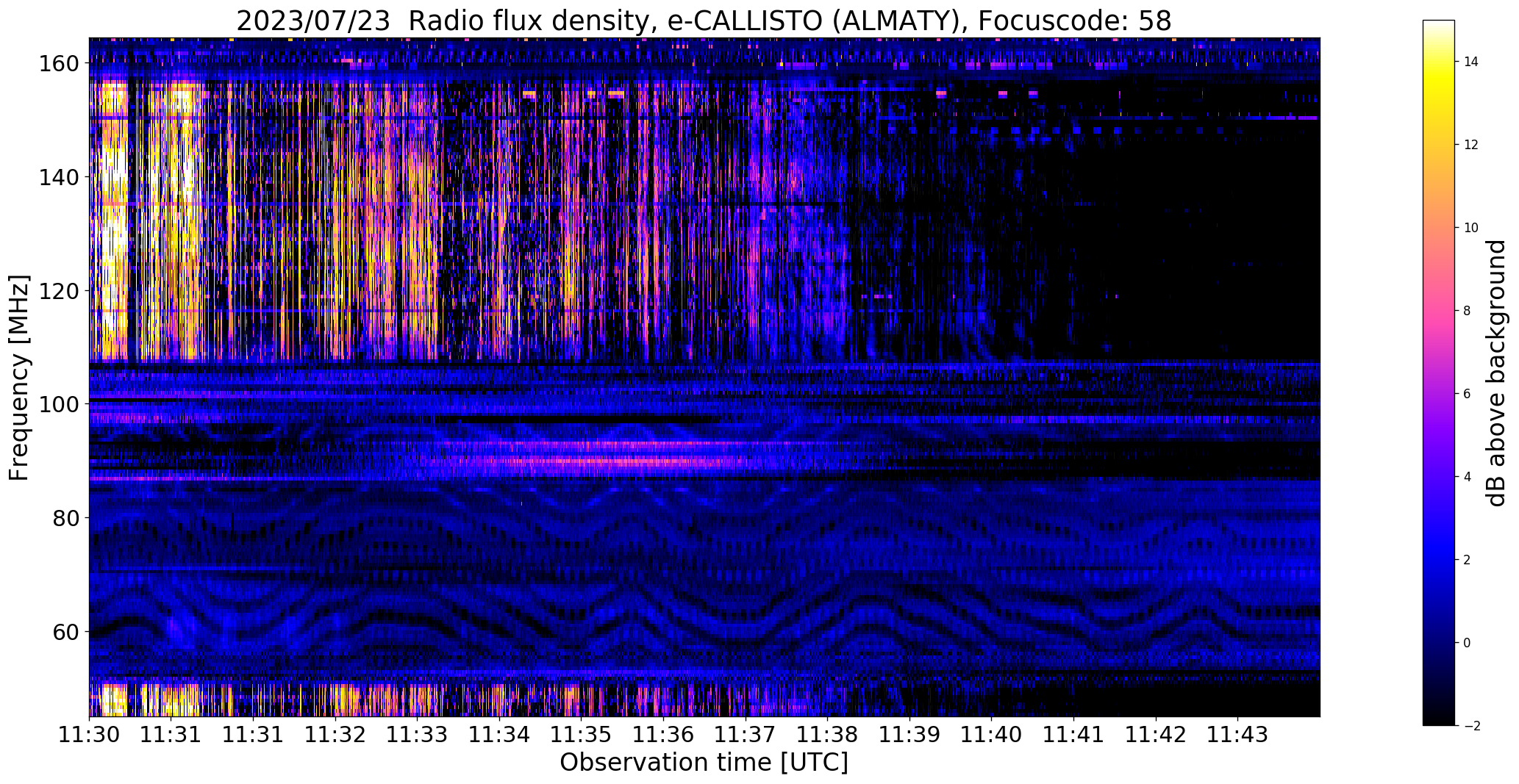Viewport: 1519px width, 784px height.
Task: Select the "60" frequency axis tick label
Action: [66, 632]
